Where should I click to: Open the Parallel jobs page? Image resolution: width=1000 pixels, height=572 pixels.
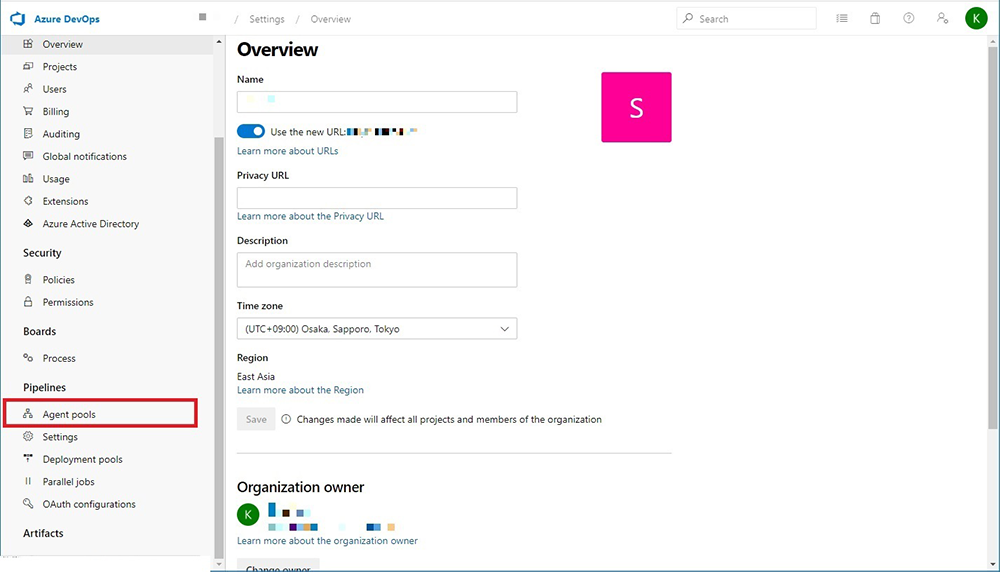tap(68, 481)
